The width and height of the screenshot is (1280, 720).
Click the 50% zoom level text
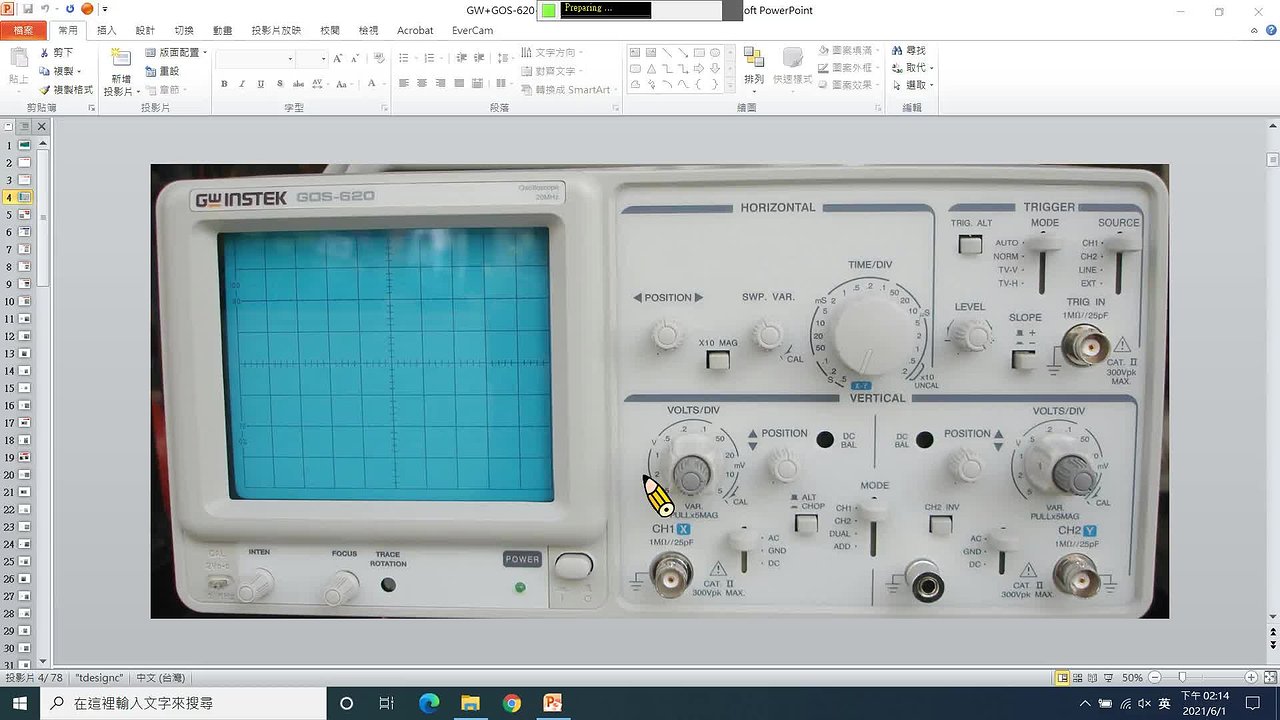[x=1132, y=678]
